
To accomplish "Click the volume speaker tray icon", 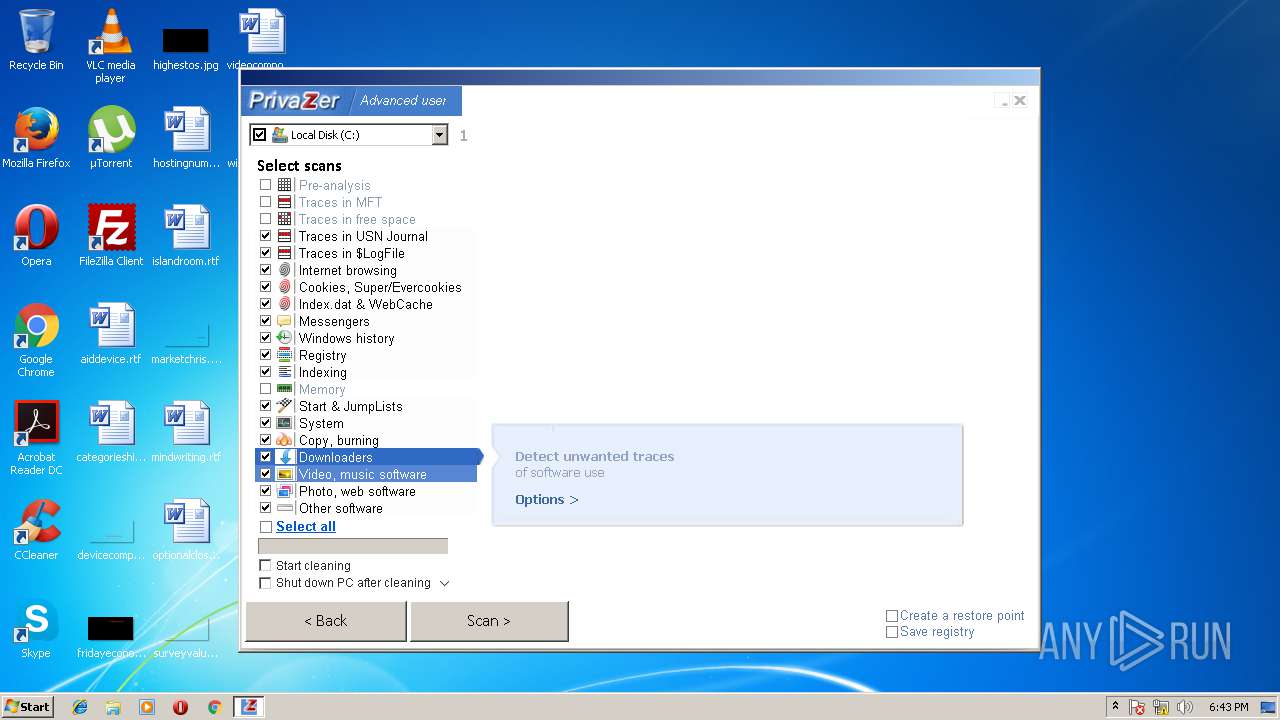I will pos(1185,707).
